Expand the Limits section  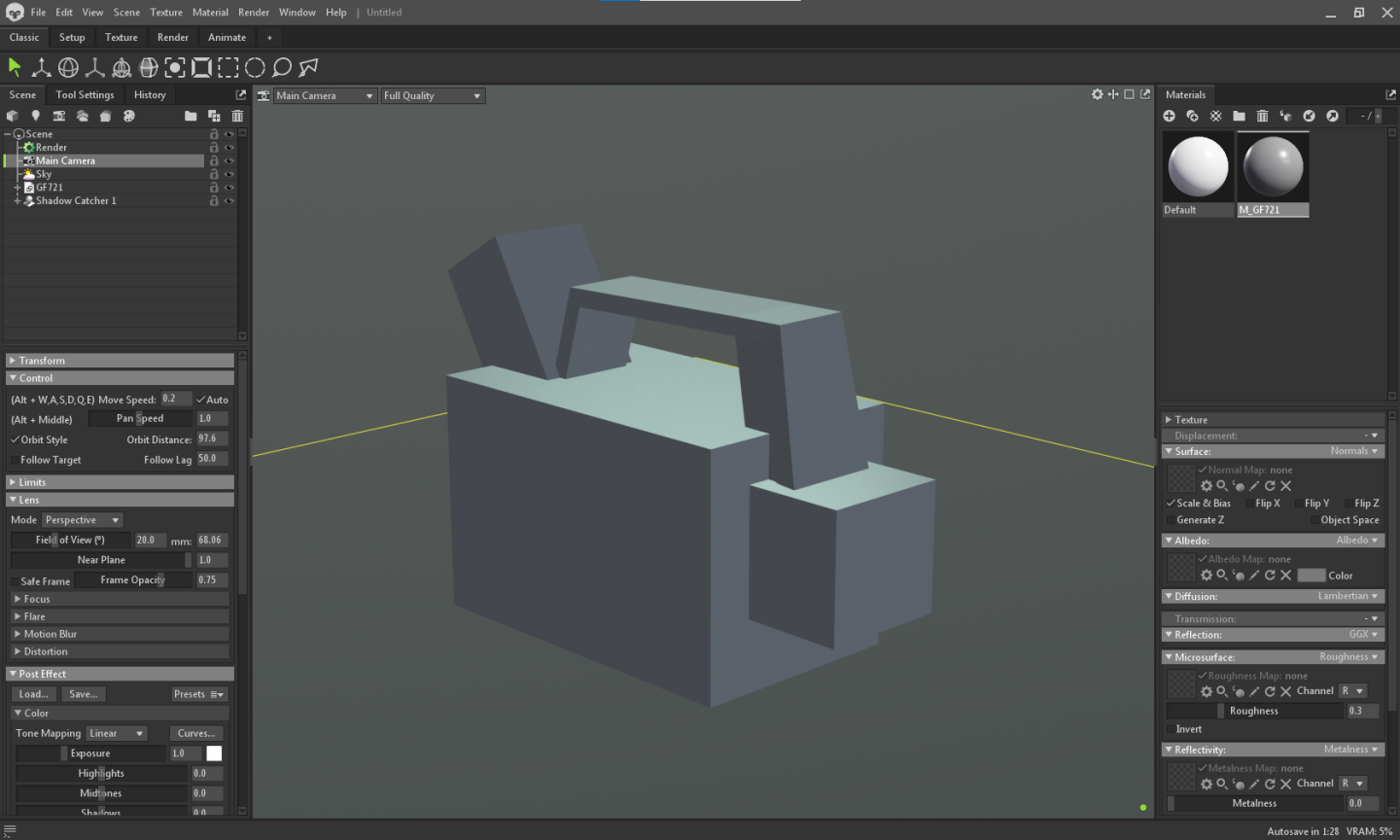point(121,482)
